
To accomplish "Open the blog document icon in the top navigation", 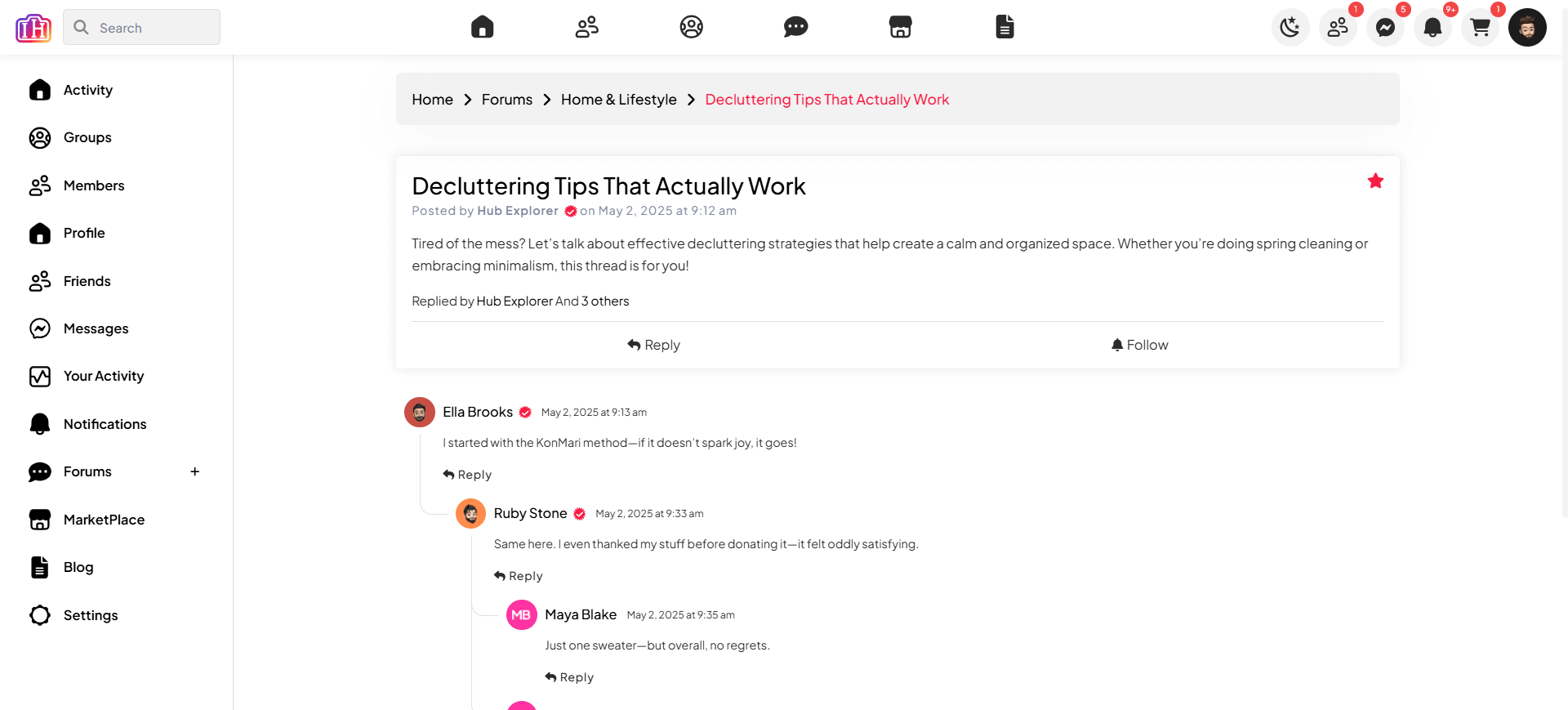I will click(x=1004, y=27).
